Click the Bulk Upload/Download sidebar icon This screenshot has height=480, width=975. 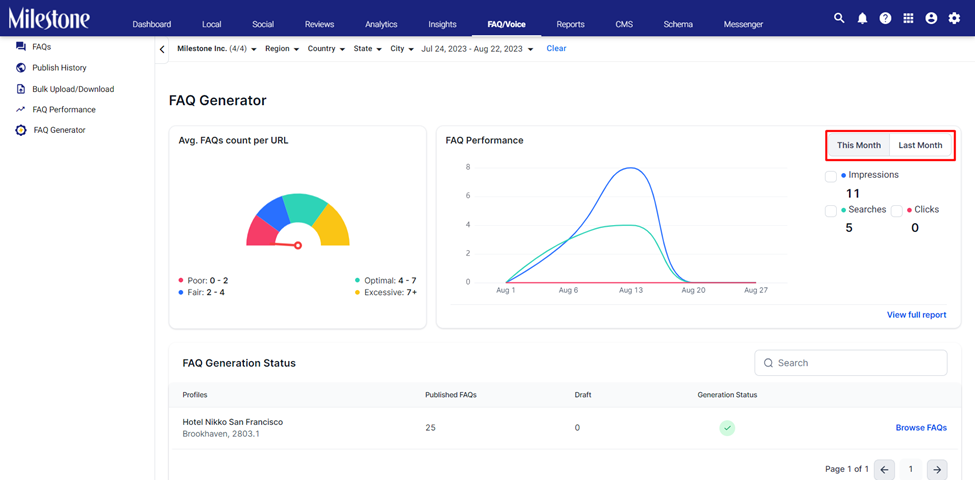click(21, 89)
